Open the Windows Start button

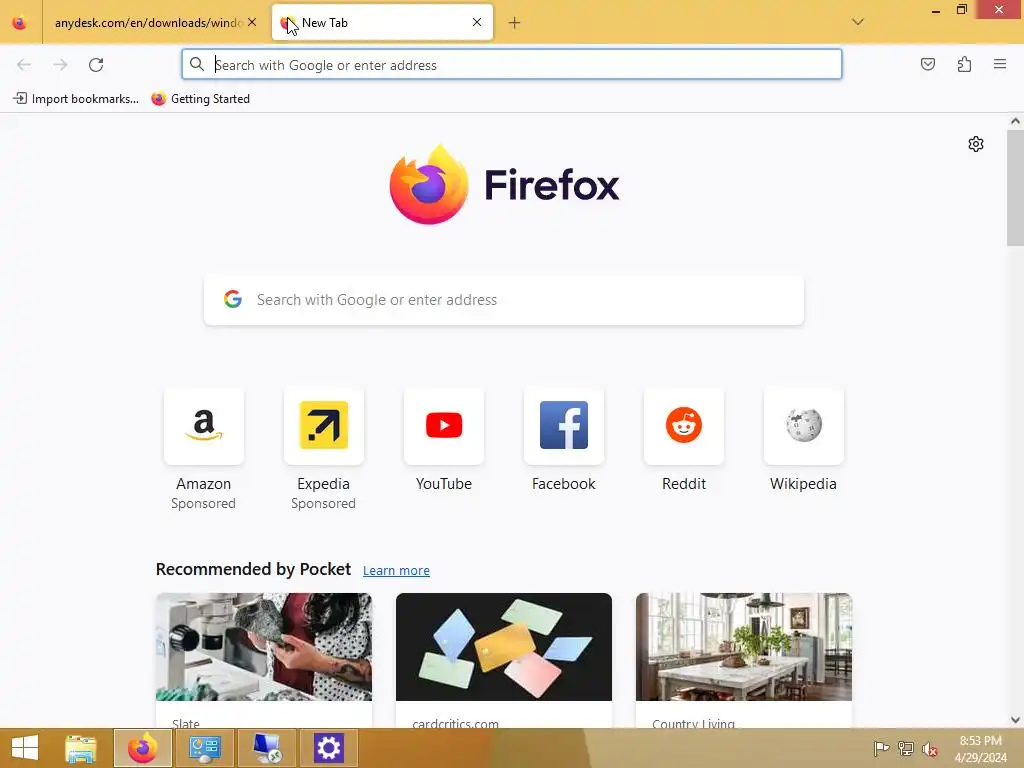(25, 748)
